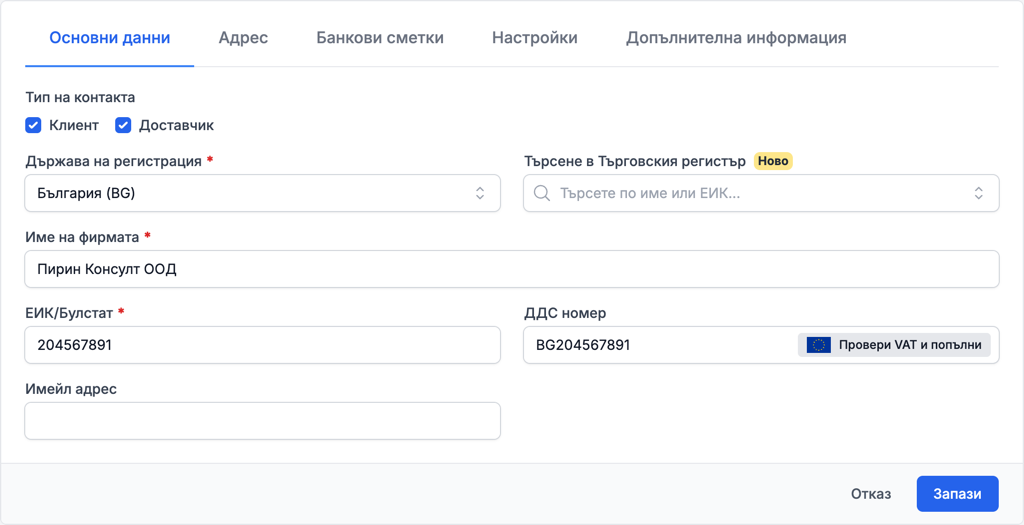
Task: Click the Имейл адрес field
Action: (x=263, y=421)
